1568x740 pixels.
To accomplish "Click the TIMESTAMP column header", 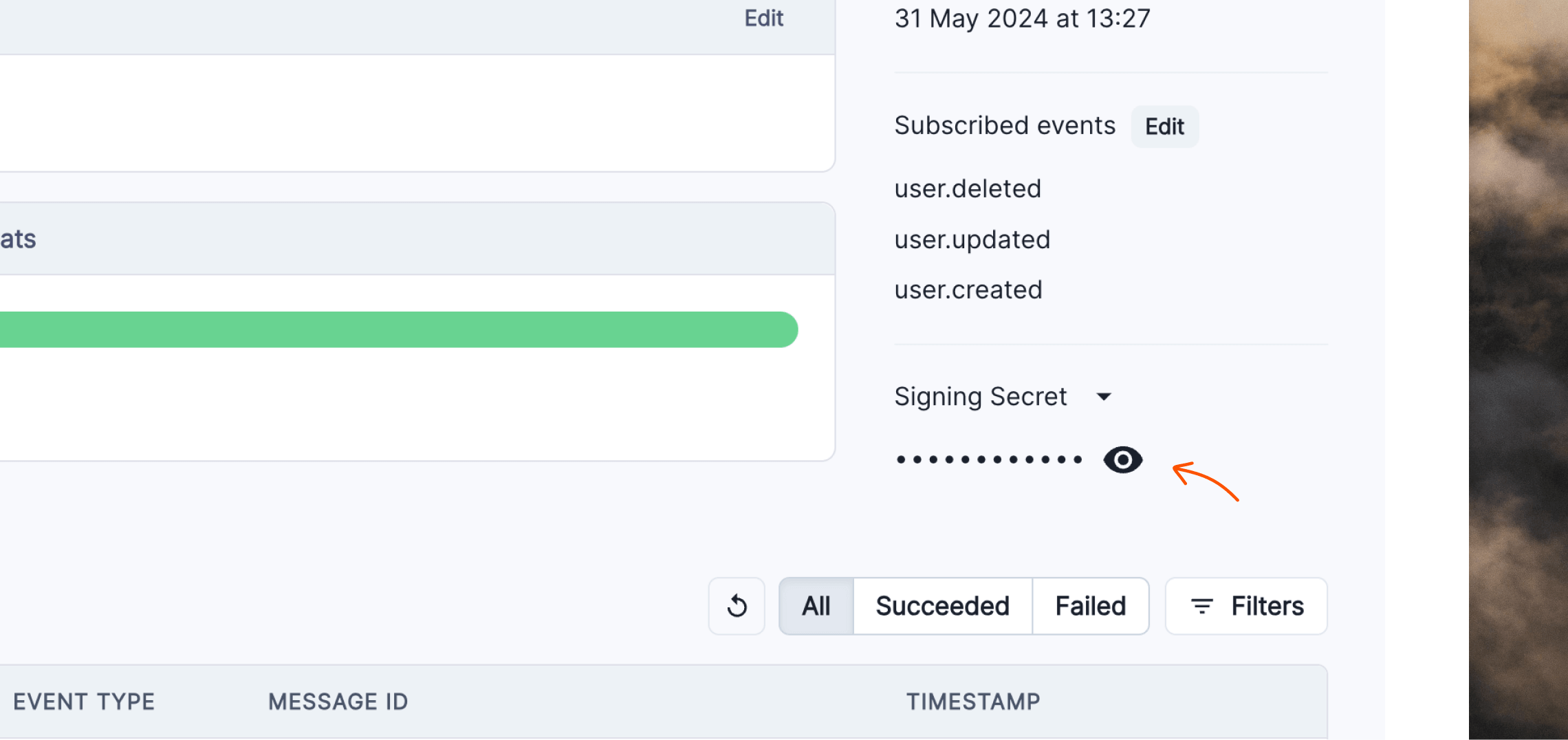I will 972,701.
